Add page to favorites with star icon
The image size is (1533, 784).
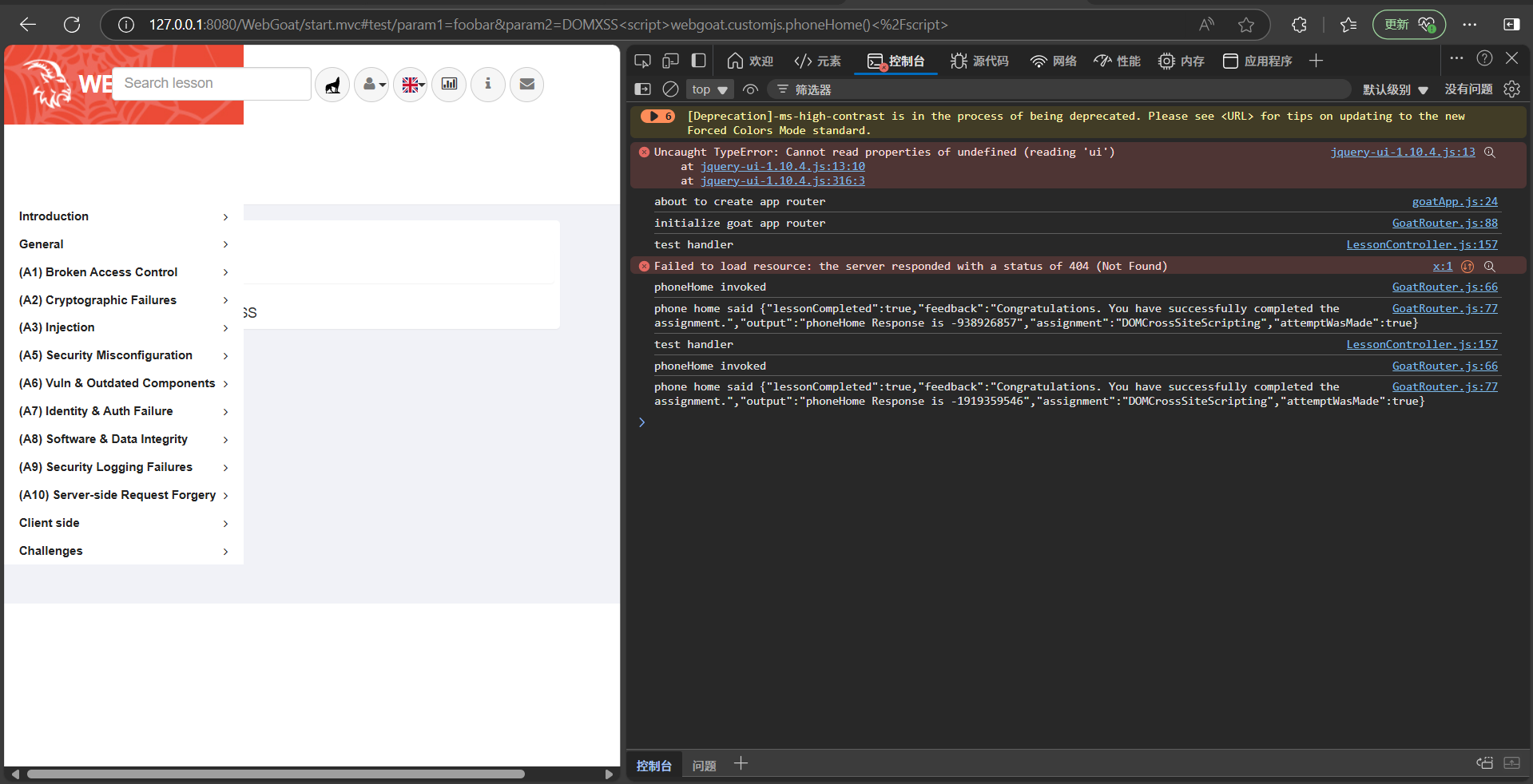(1246, 25)
